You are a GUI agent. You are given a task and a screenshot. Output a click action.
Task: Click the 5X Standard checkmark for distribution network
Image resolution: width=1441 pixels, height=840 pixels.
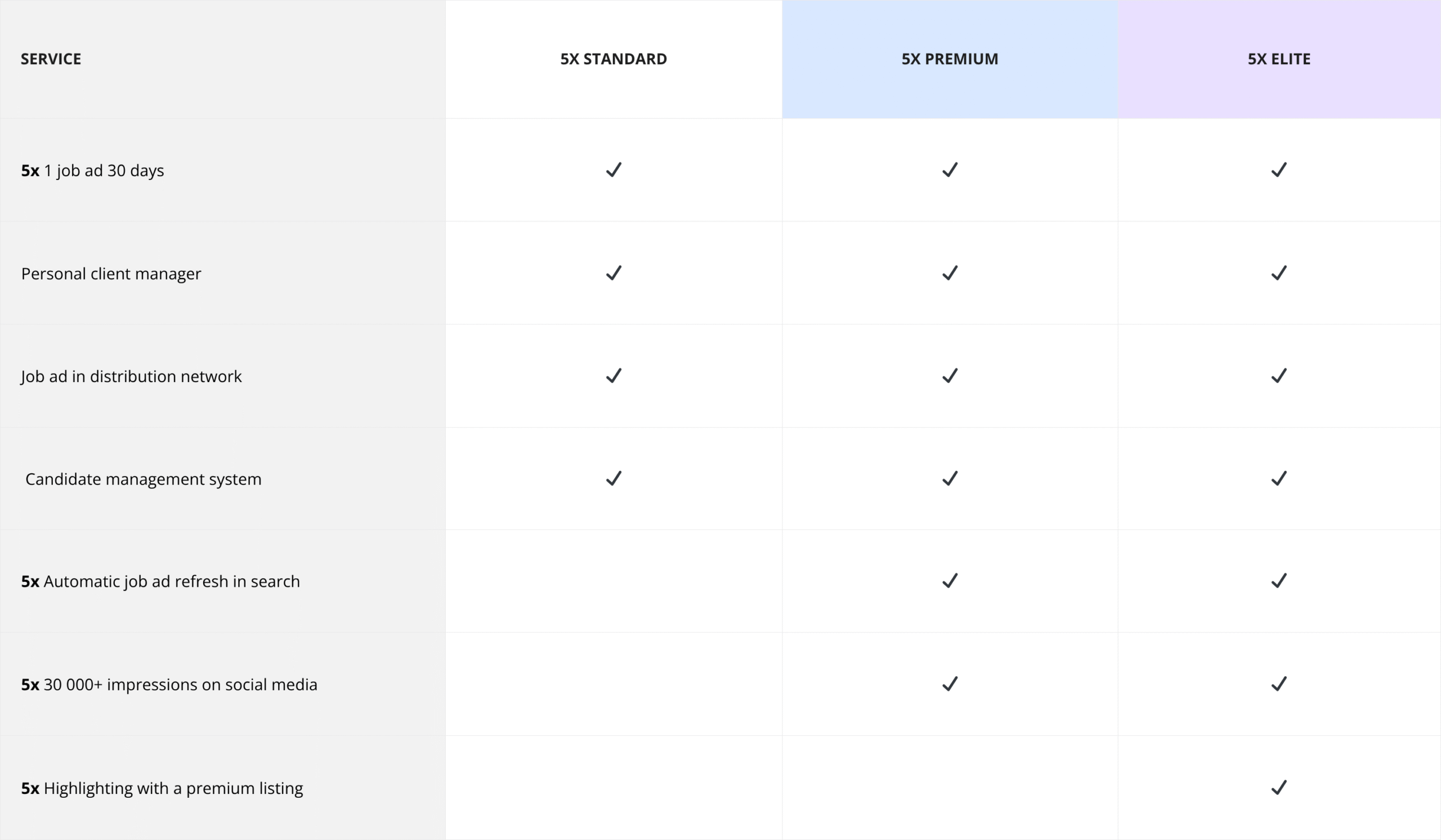(614, 375)
